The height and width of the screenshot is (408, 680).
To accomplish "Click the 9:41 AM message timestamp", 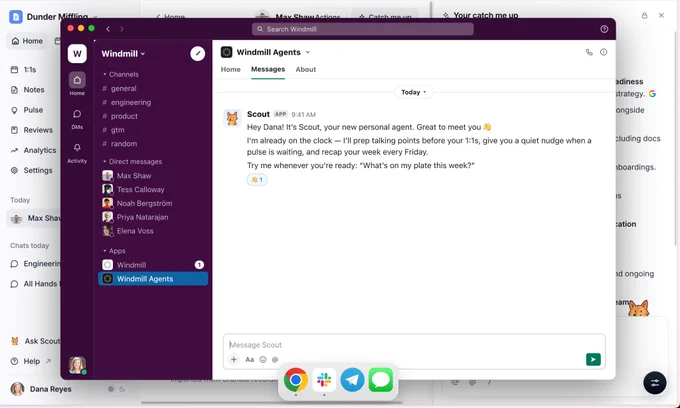I will [304, 114].
